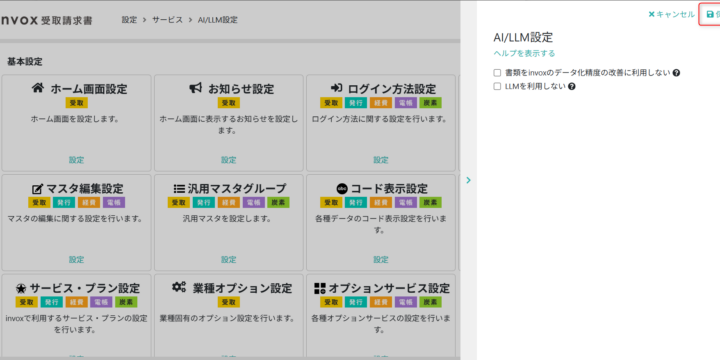Open 設定 link in ホーム画面設定 card
This screenshot has width=720, height=360.
coord(76,160)
